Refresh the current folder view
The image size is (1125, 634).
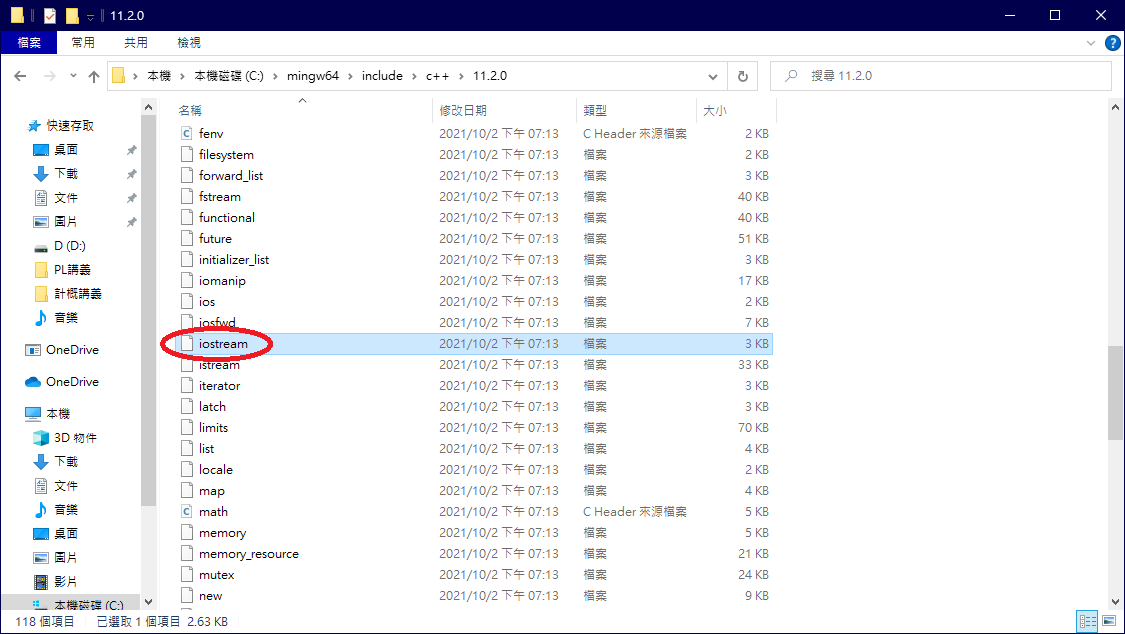click(743, 76)
